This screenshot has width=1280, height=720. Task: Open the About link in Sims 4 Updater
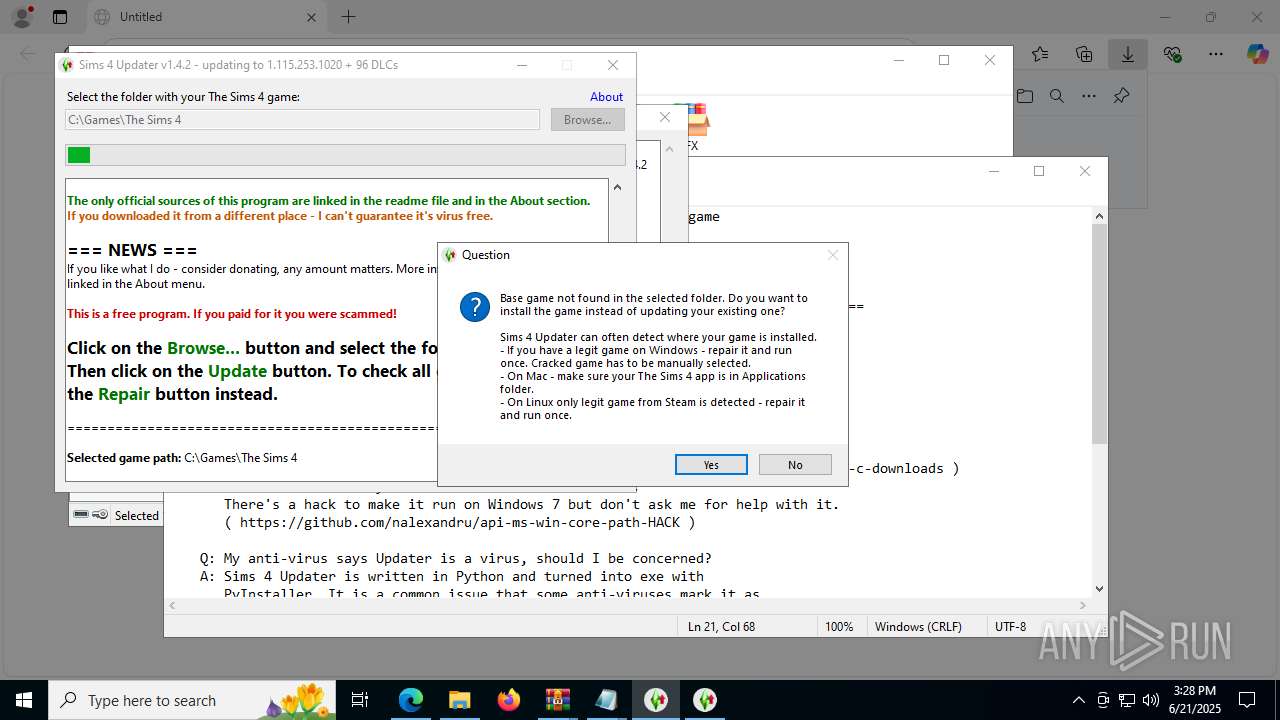tap(606, 97)
